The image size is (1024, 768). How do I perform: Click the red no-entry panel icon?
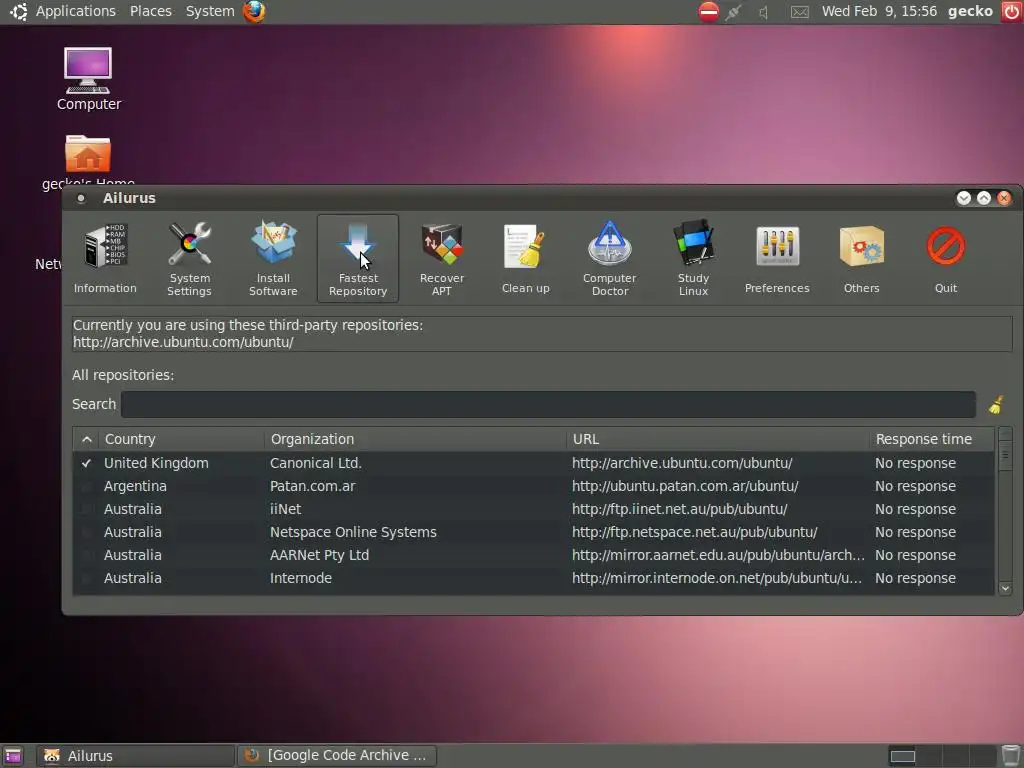coord(709,11)
